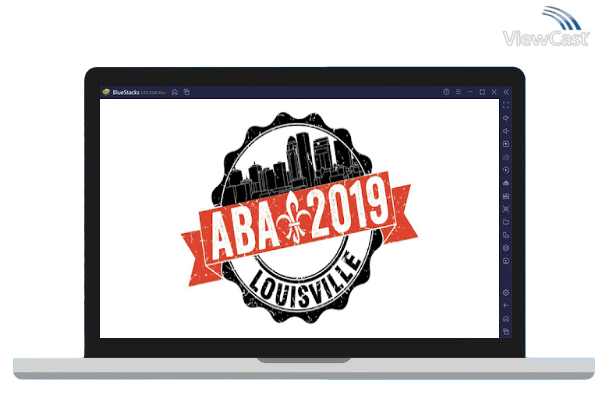Image resolution: width=602 pixels, height=414 pixels.
Task: Open the Media folder icon in the sidebar
Action: (506, 222)
